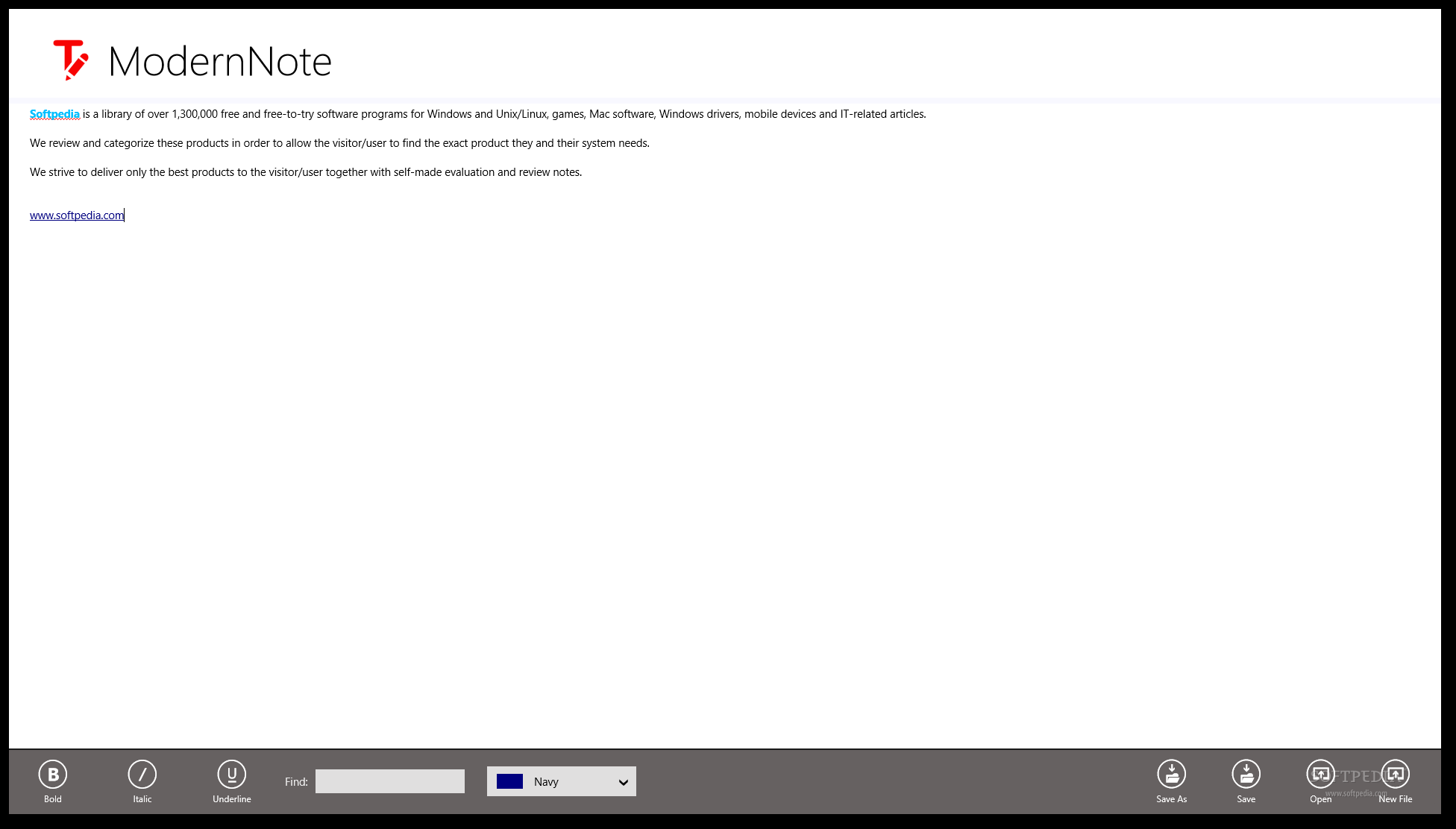Click the 'Find:' label
Viewport: 1456px width, 829px height.
click(x=296, y=782)
